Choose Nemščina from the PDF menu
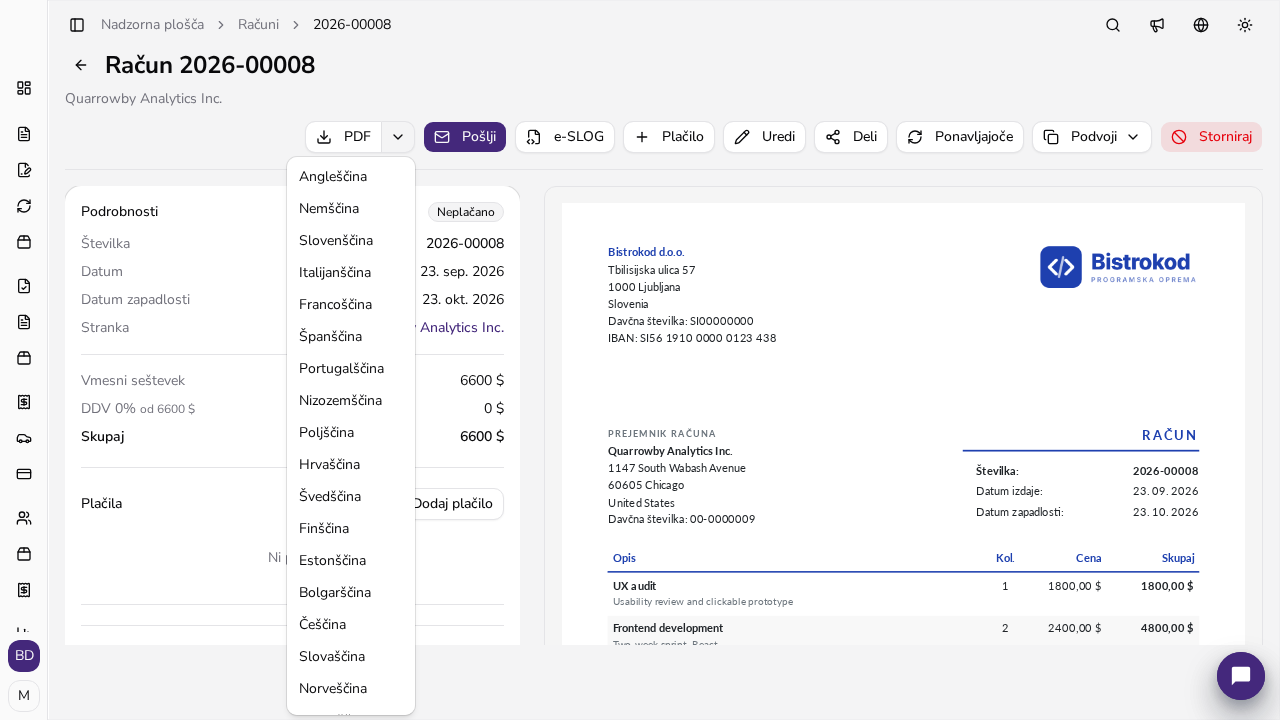The width and height of the screenshot is (1280, 720). coord(351,209)
